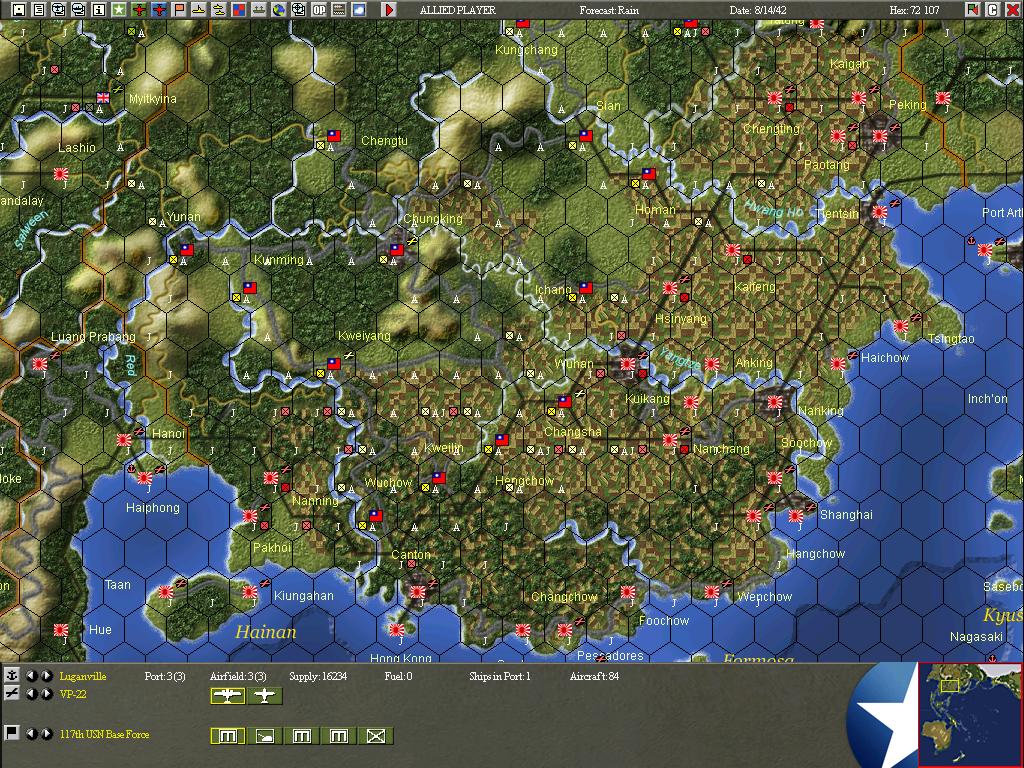This screenshot has width=1024, height=768.
Task: Click previous air unit arrow by VP-22
Action: [31, 694]
